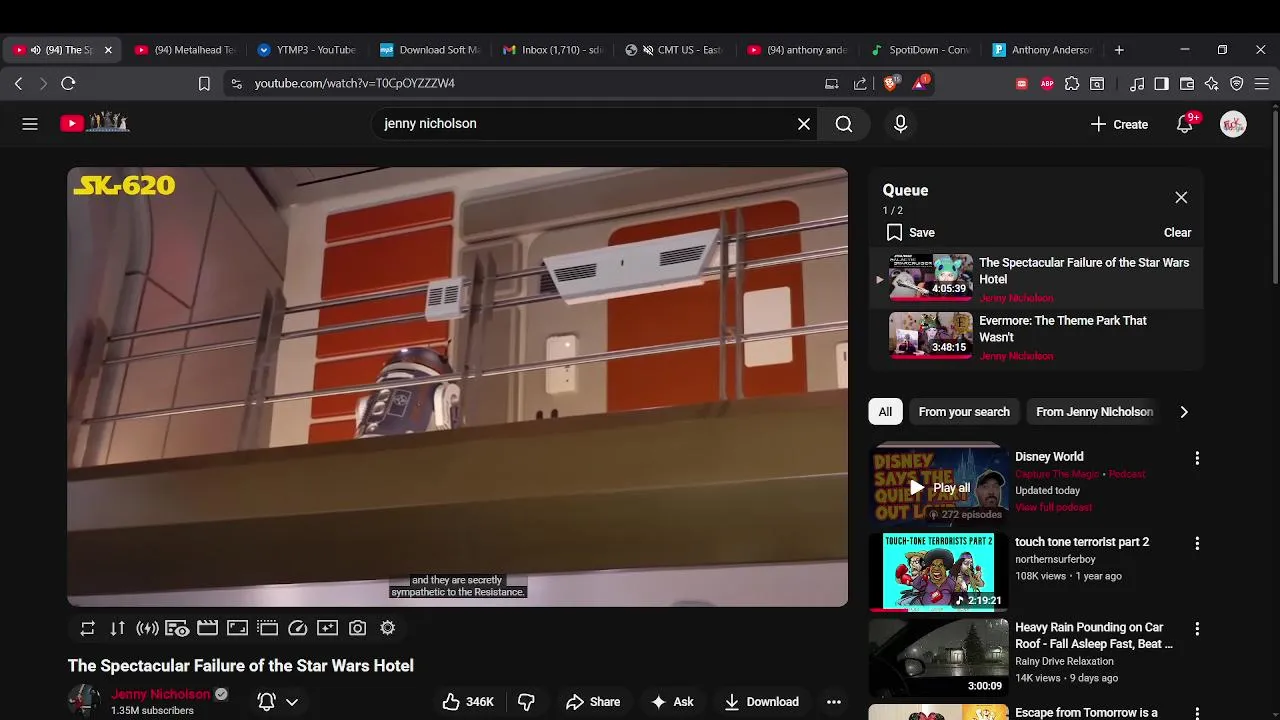Select the All filter chip
This screenshot has width=1280, height=720.
[x=885, y=412]
